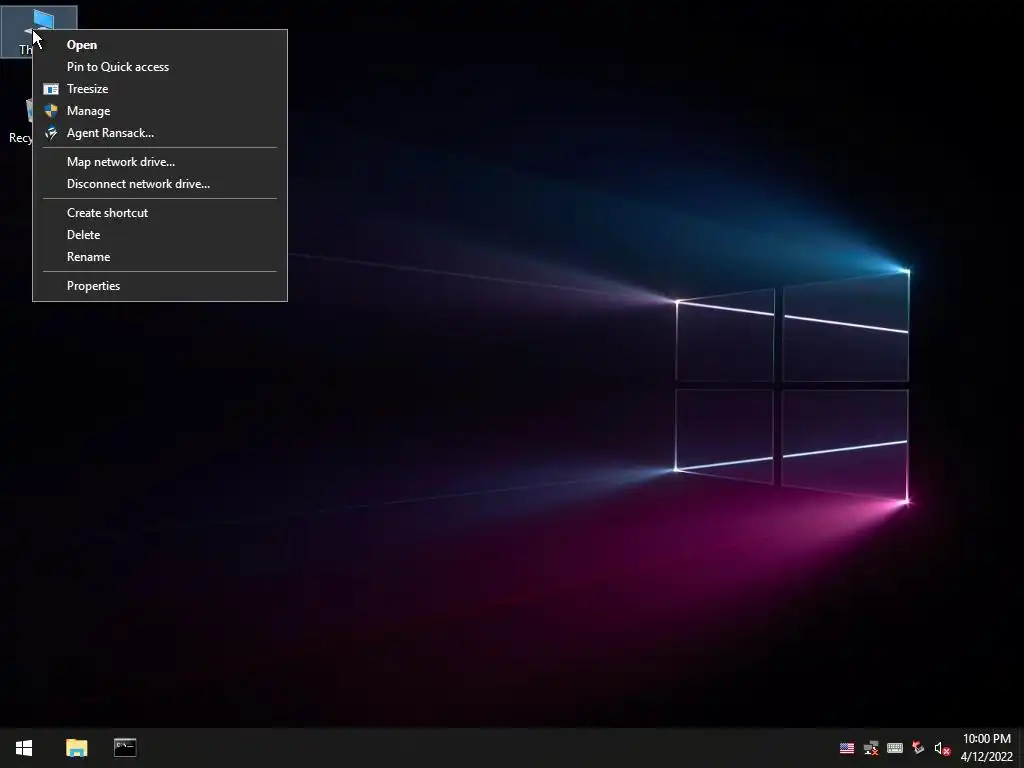
Task: Click the Treesize icon in menu
Action: (x=51, y=89)
